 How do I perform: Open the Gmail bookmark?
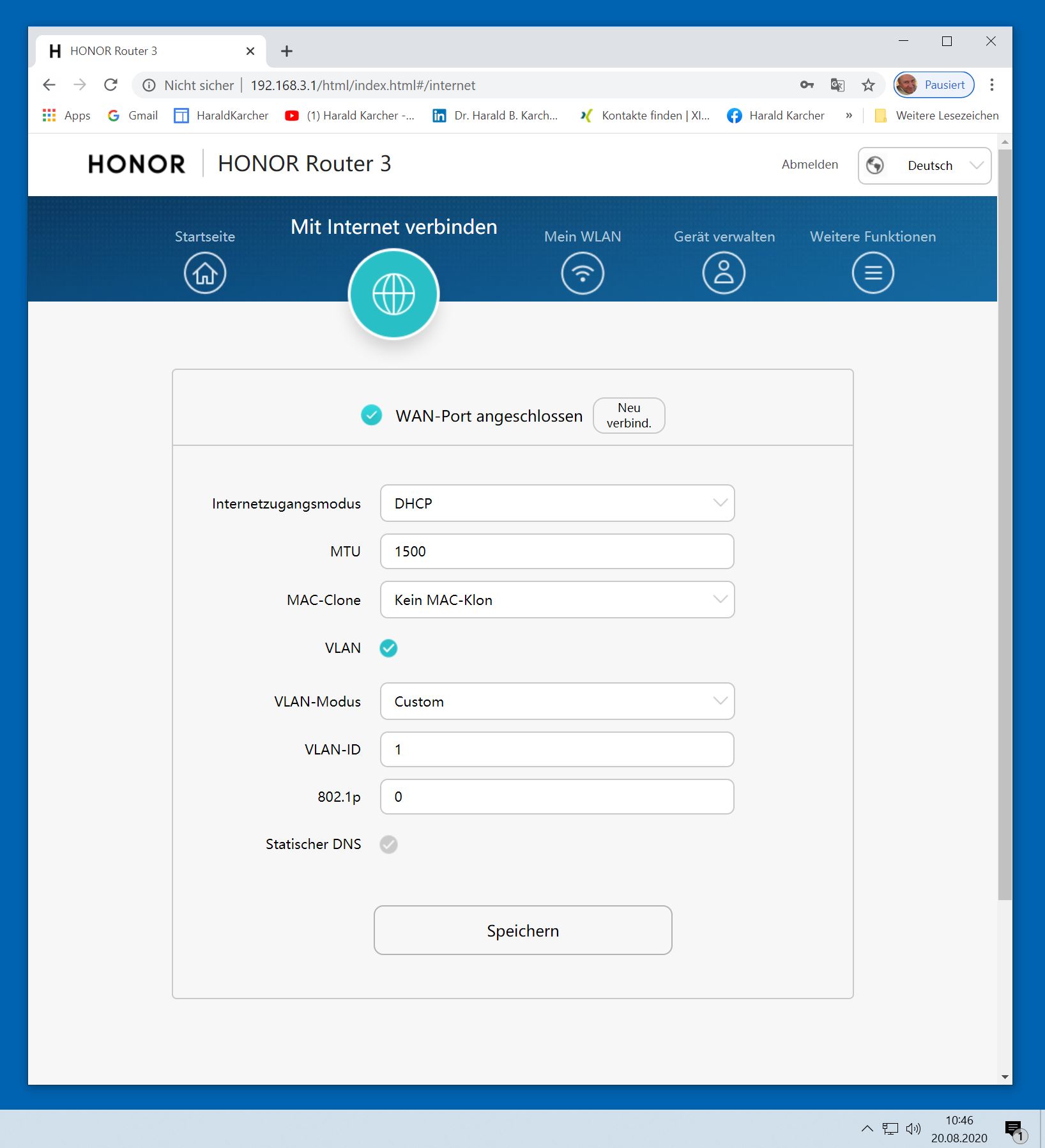(x=133, y=116)
